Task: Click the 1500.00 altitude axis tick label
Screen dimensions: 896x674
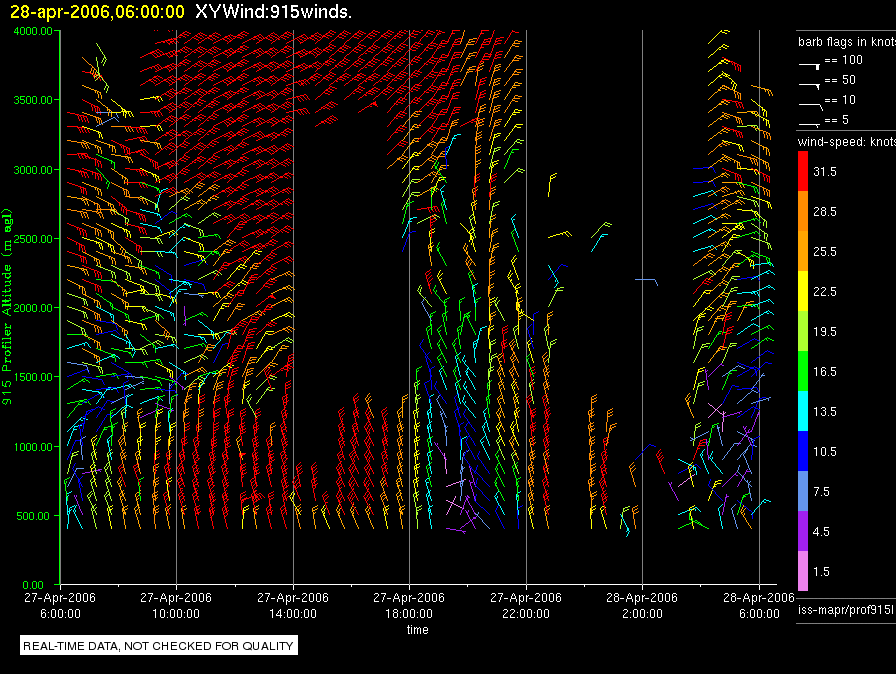Action: click(x=33, y=377)
